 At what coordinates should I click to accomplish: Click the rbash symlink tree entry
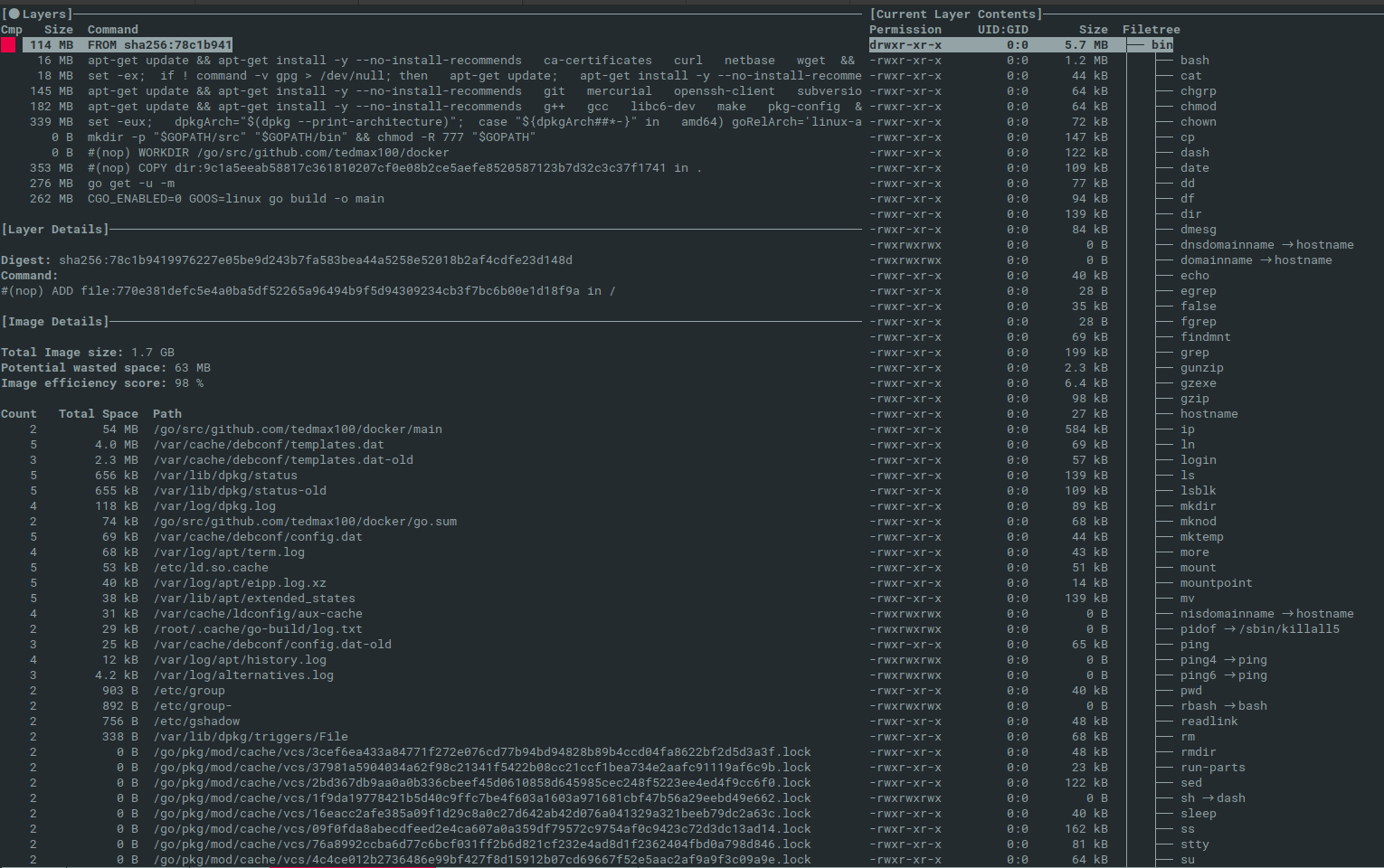tap(1223, 706)
